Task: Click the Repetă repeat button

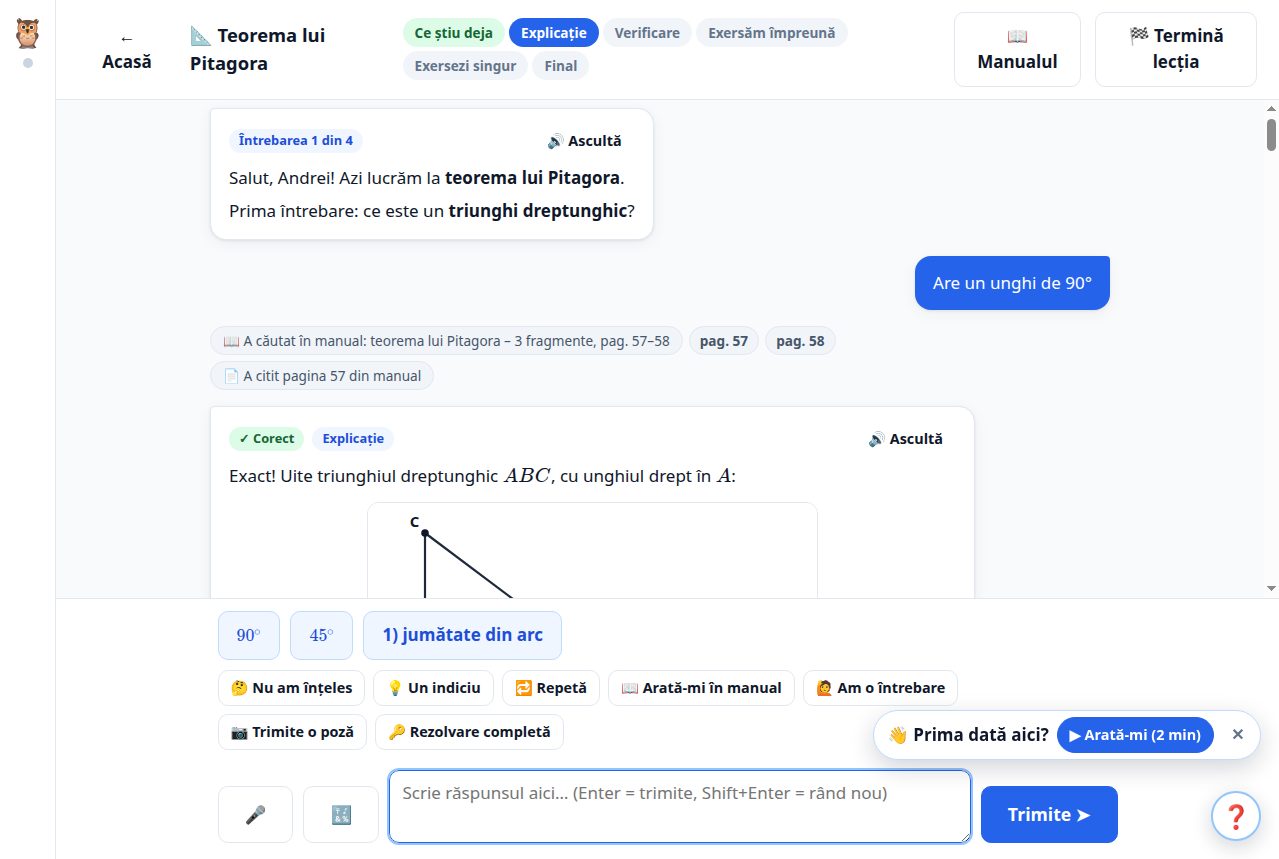Action: click(551, 688)
